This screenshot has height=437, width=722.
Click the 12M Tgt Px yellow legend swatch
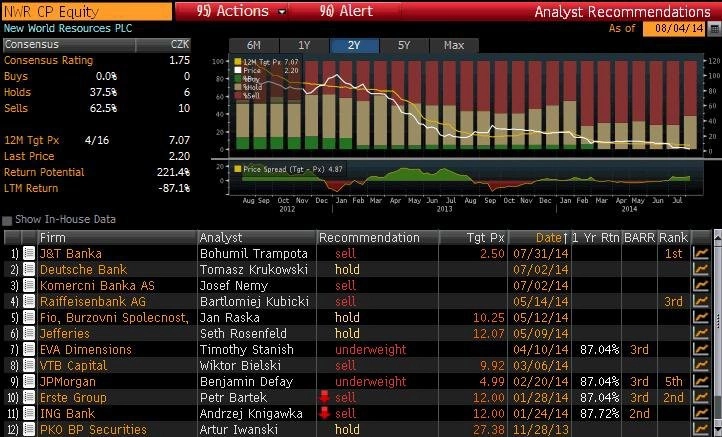[x=238, y=62]
